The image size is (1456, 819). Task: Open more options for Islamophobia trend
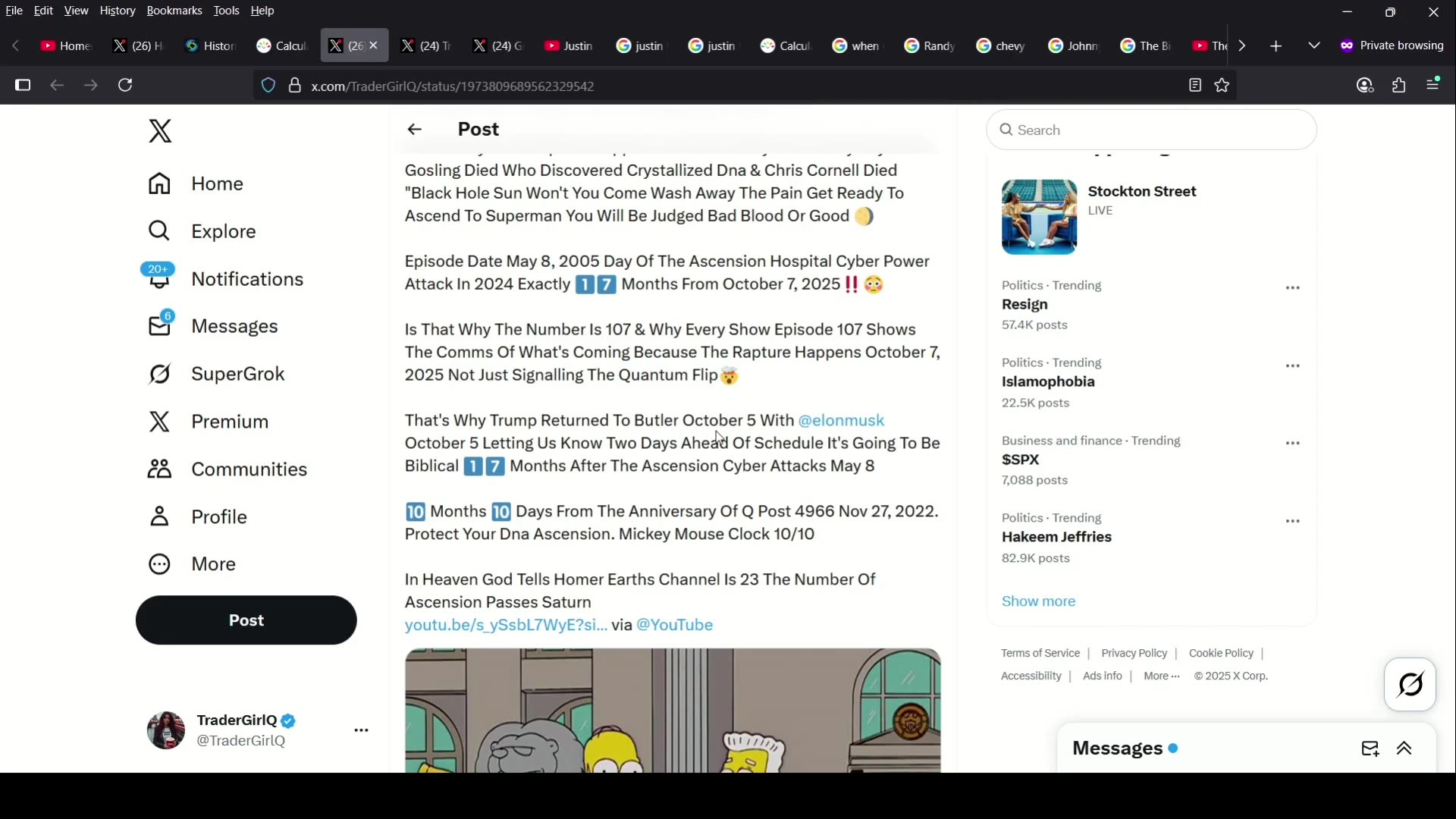pos(1293,367)
